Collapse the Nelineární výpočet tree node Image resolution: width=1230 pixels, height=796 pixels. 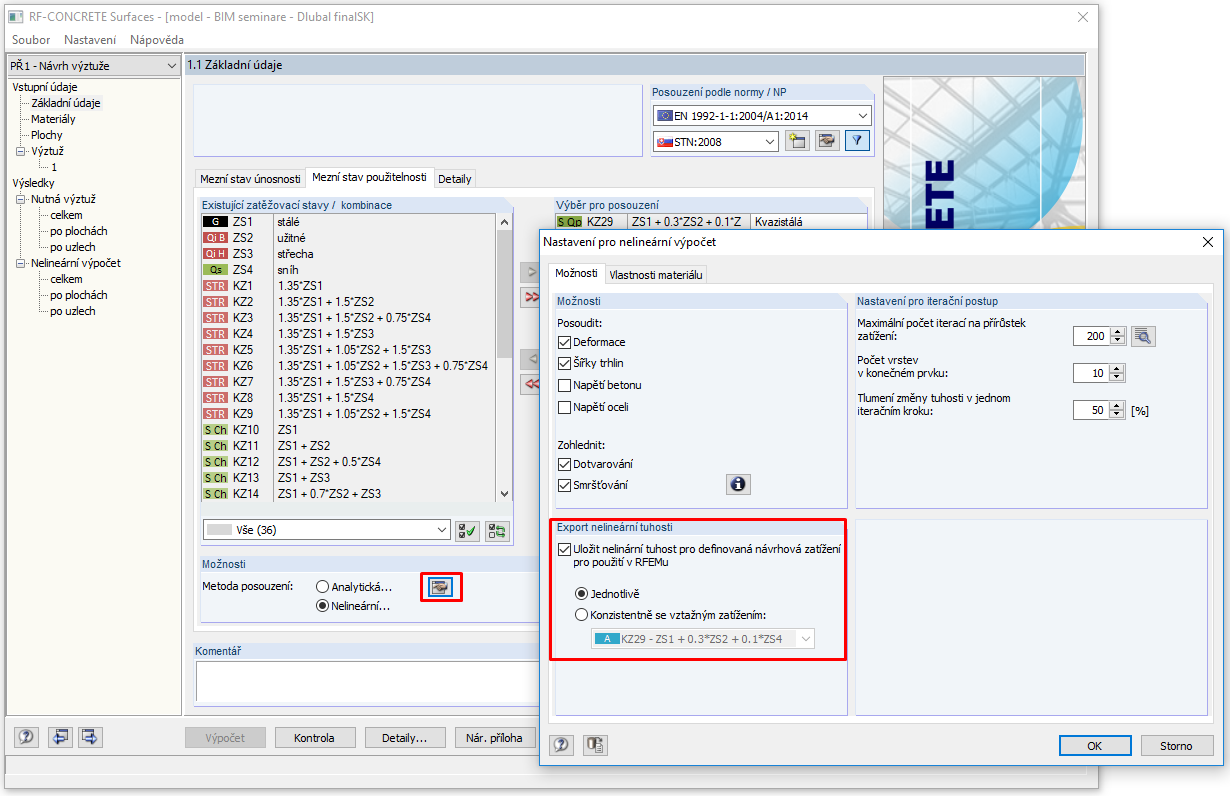point(19,263)
